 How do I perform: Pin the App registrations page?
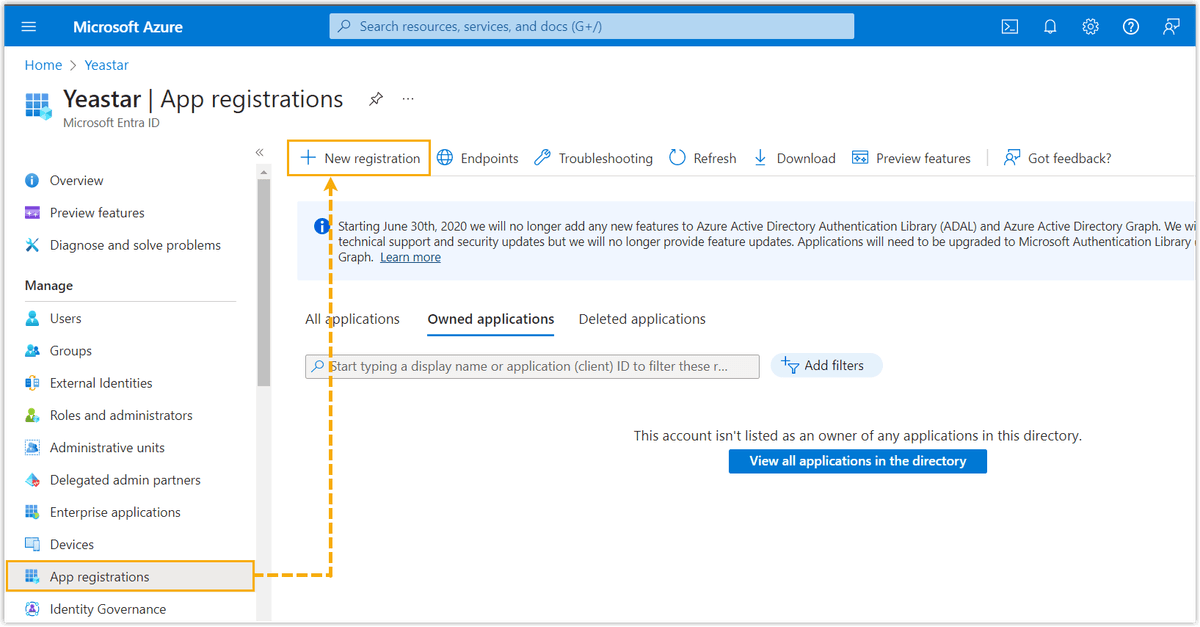375,99
